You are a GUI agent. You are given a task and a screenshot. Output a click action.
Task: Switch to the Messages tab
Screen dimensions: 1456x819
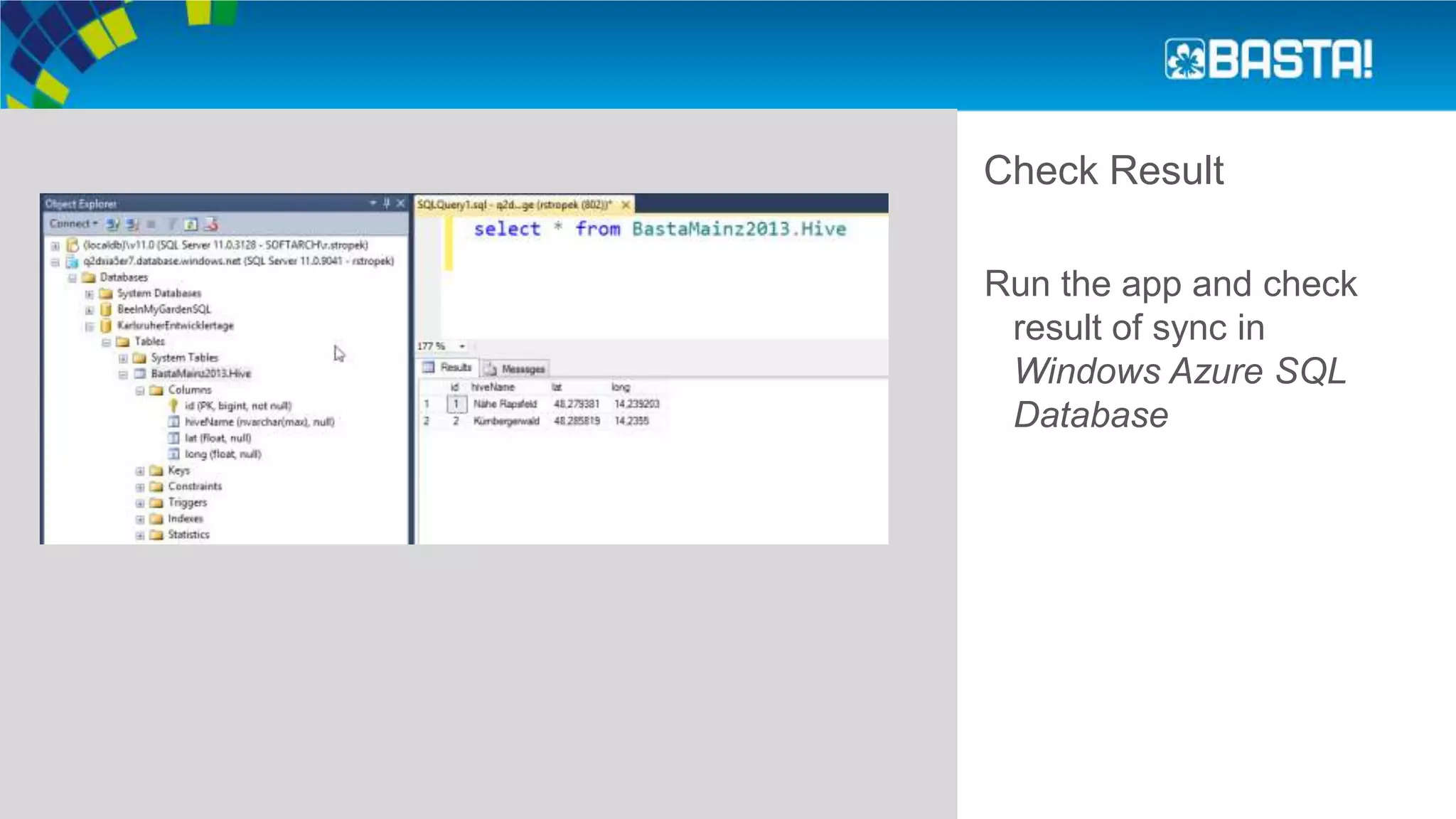[x=515, y=369]
